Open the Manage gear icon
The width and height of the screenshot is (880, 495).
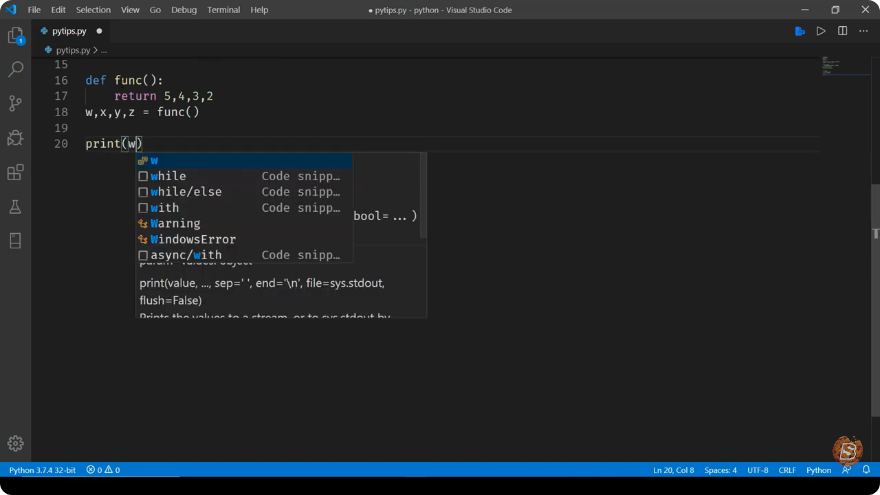click(x=15, y=443)
